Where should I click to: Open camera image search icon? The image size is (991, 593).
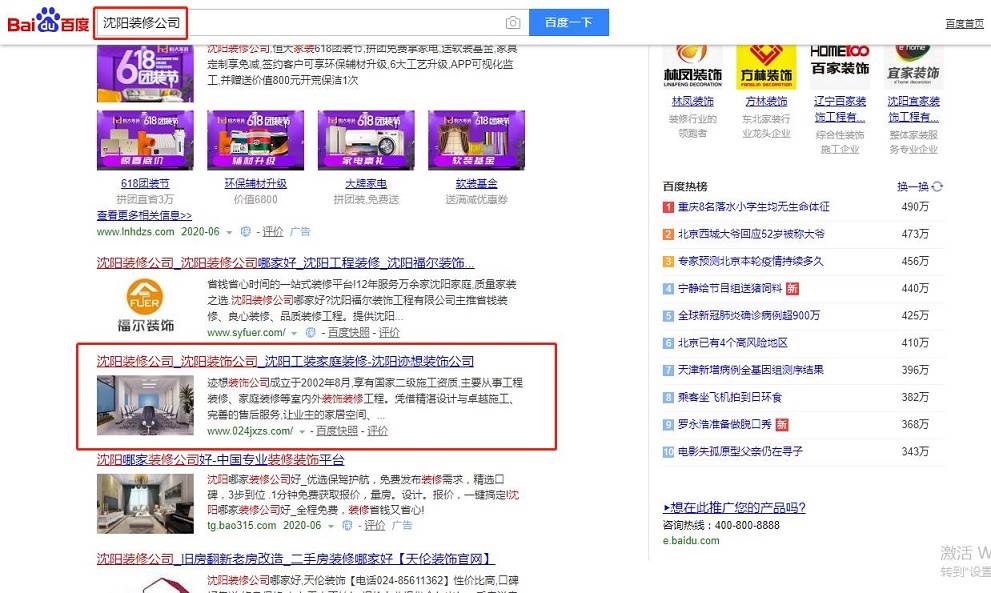513,23
